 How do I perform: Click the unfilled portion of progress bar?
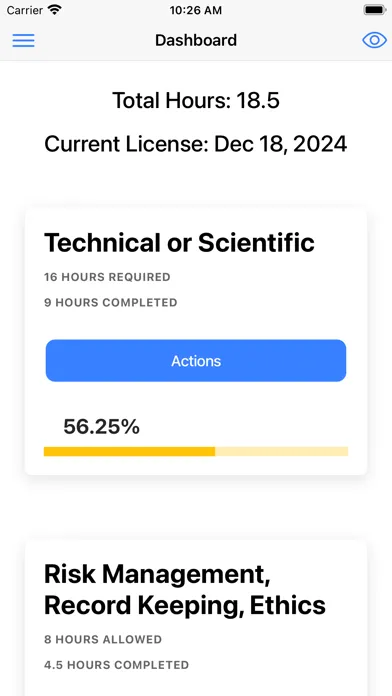[281, 451]
